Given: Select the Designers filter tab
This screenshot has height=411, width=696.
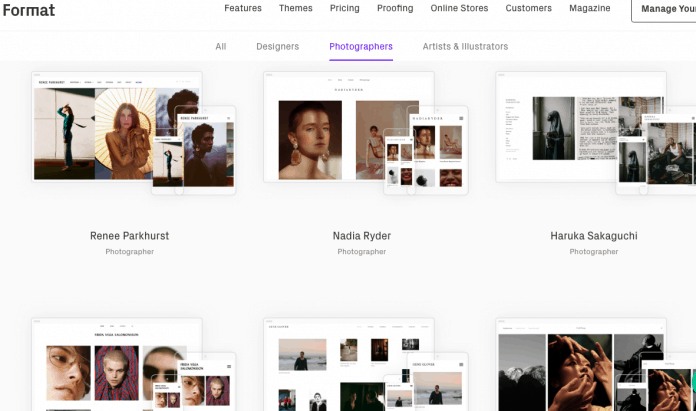Looking at the screenshot, I should pyautogui.click(x=277, y=47).
